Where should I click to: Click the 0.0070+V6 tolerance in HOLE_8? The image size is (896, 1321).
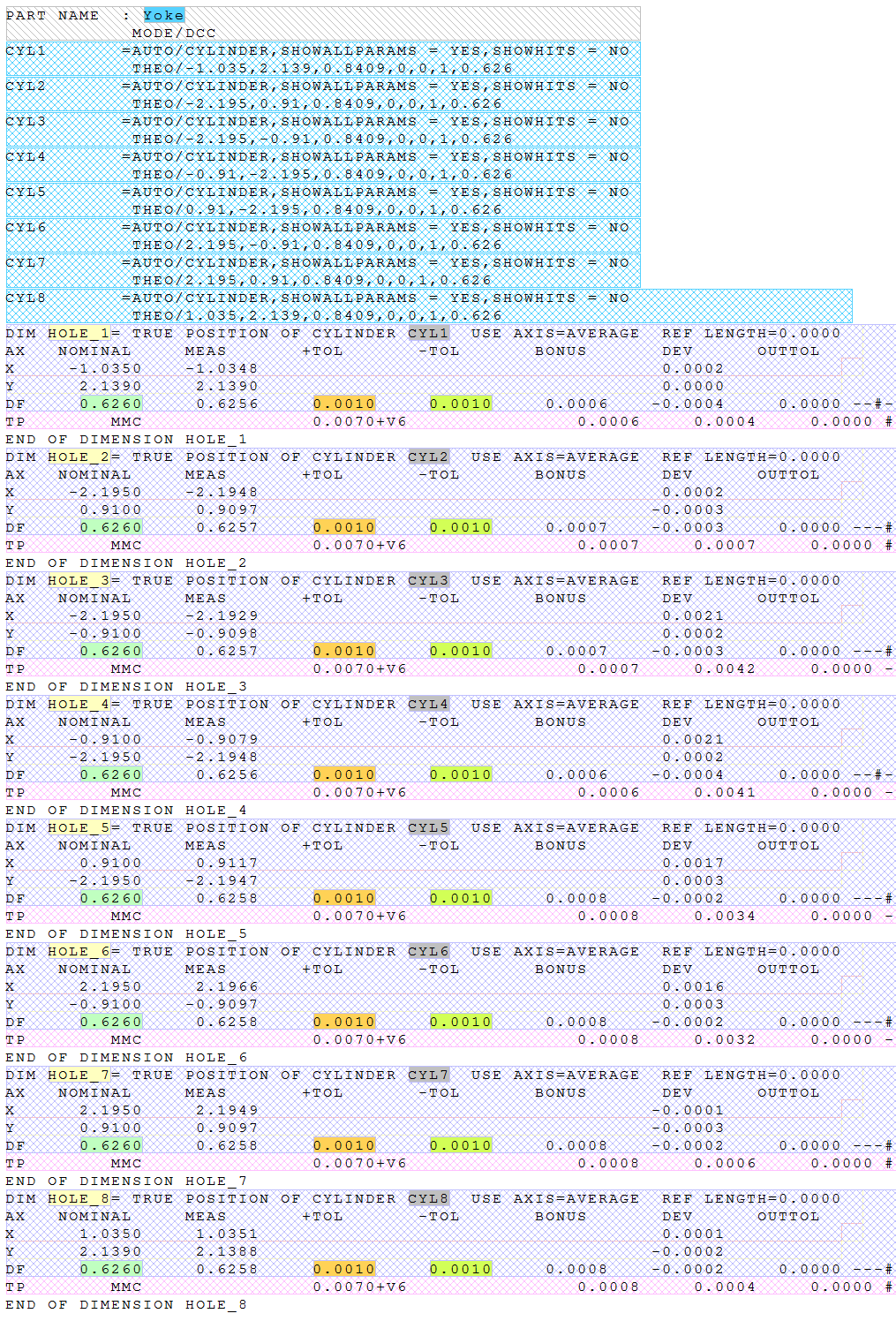click(x=359, y=1287)
